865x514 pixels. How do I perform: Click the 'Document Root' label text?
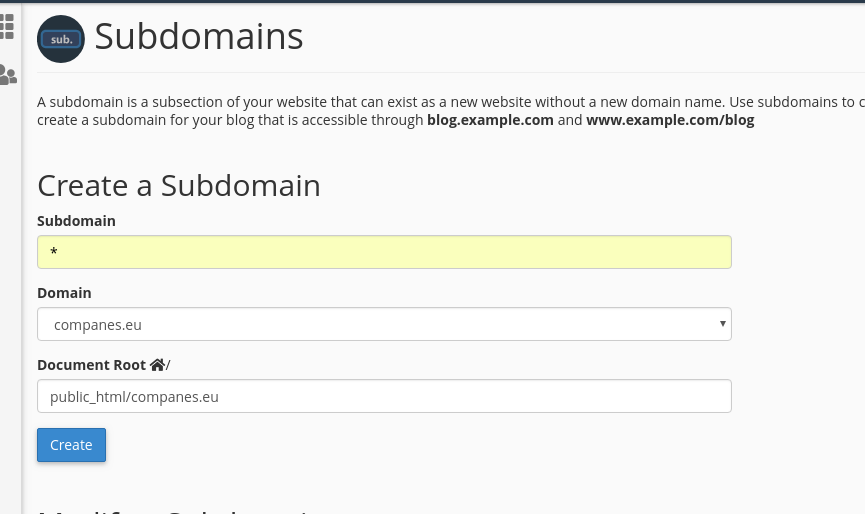pos(91,365)
